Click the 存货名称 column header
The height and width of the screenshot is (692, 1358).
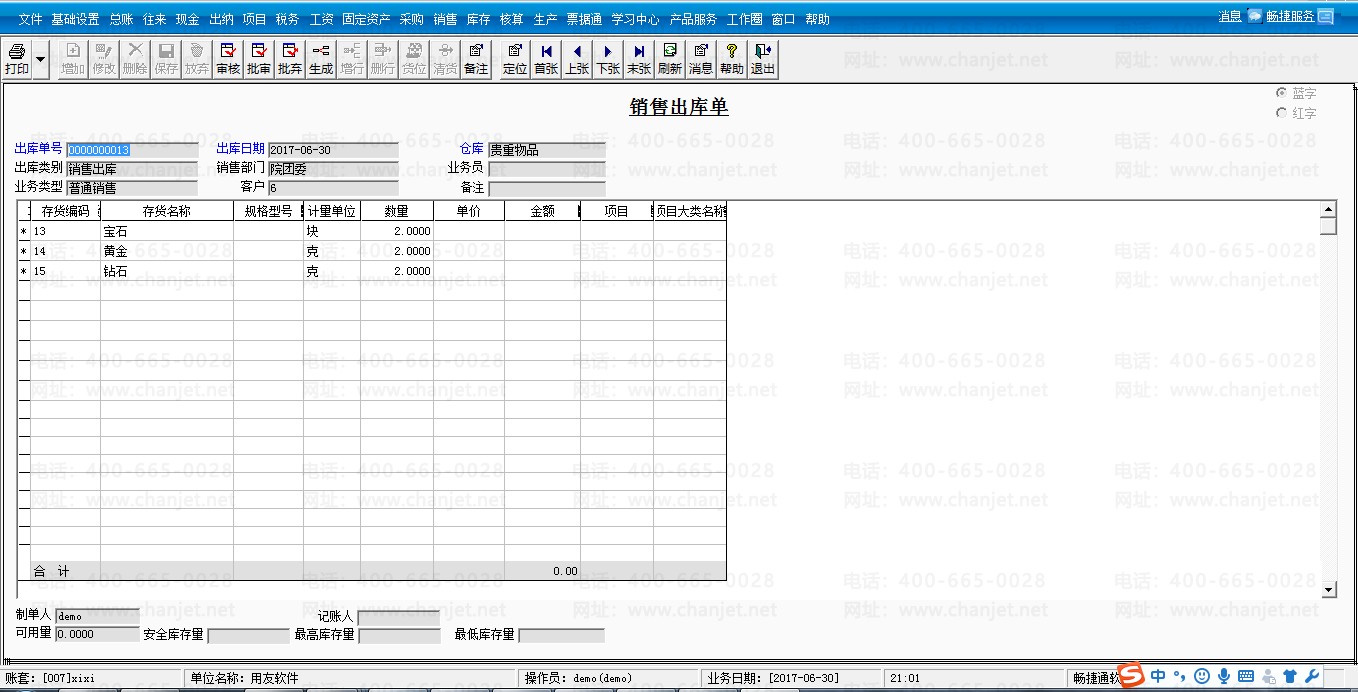pos(167,211)
